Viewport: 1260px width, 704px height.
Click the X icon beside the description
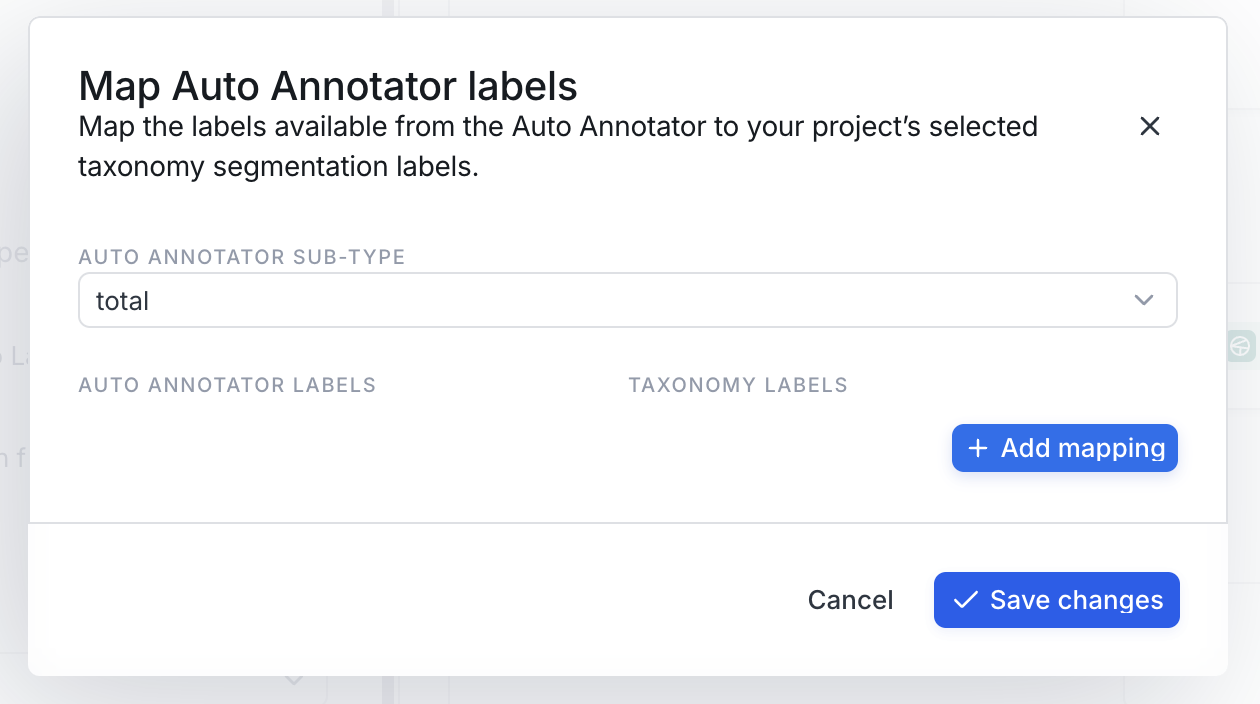[x=1150, y=126]
